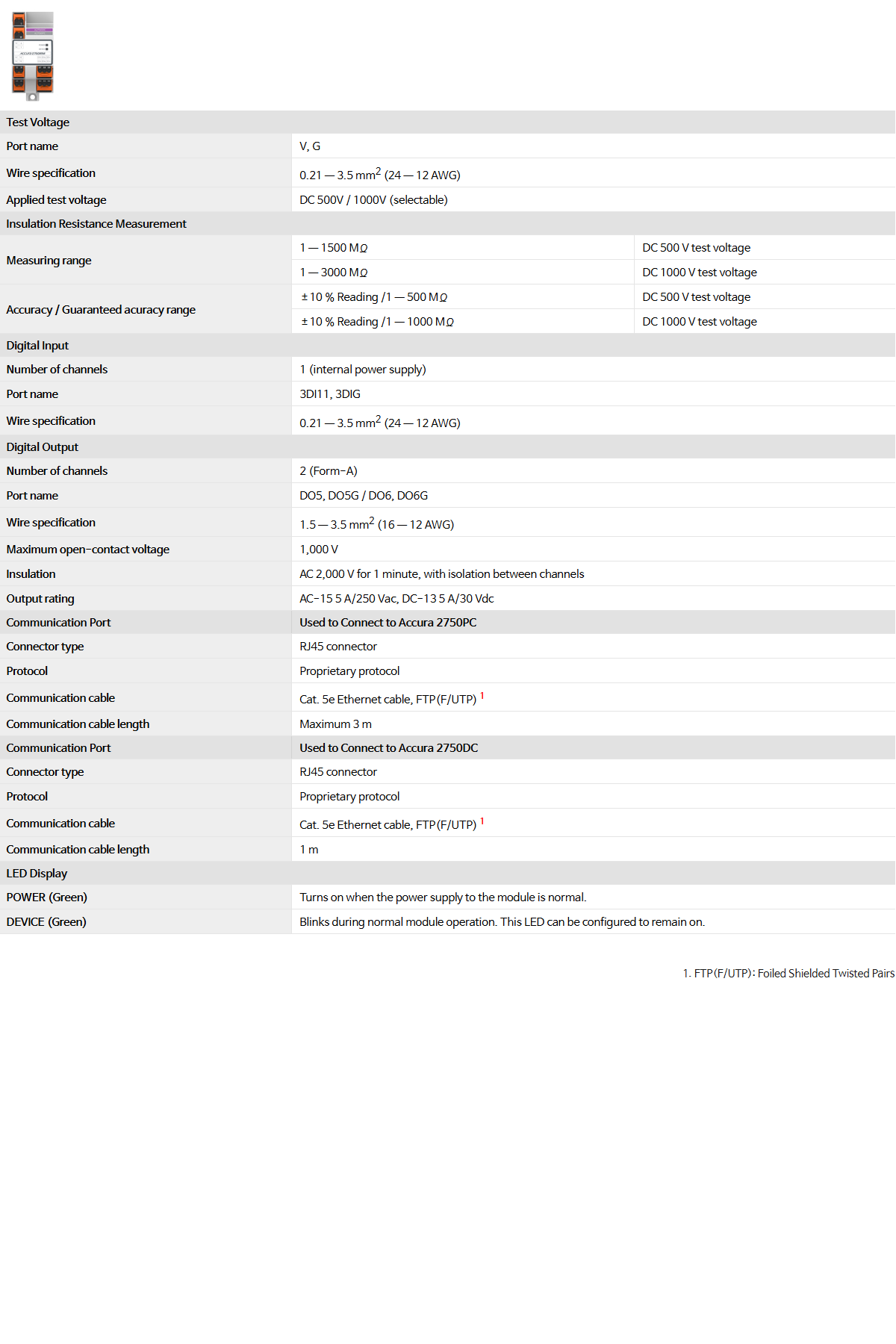The height and width of the screenshot is (1344, 896).
Task: Click the LED Display section header
Action: [x=37, y=874]
